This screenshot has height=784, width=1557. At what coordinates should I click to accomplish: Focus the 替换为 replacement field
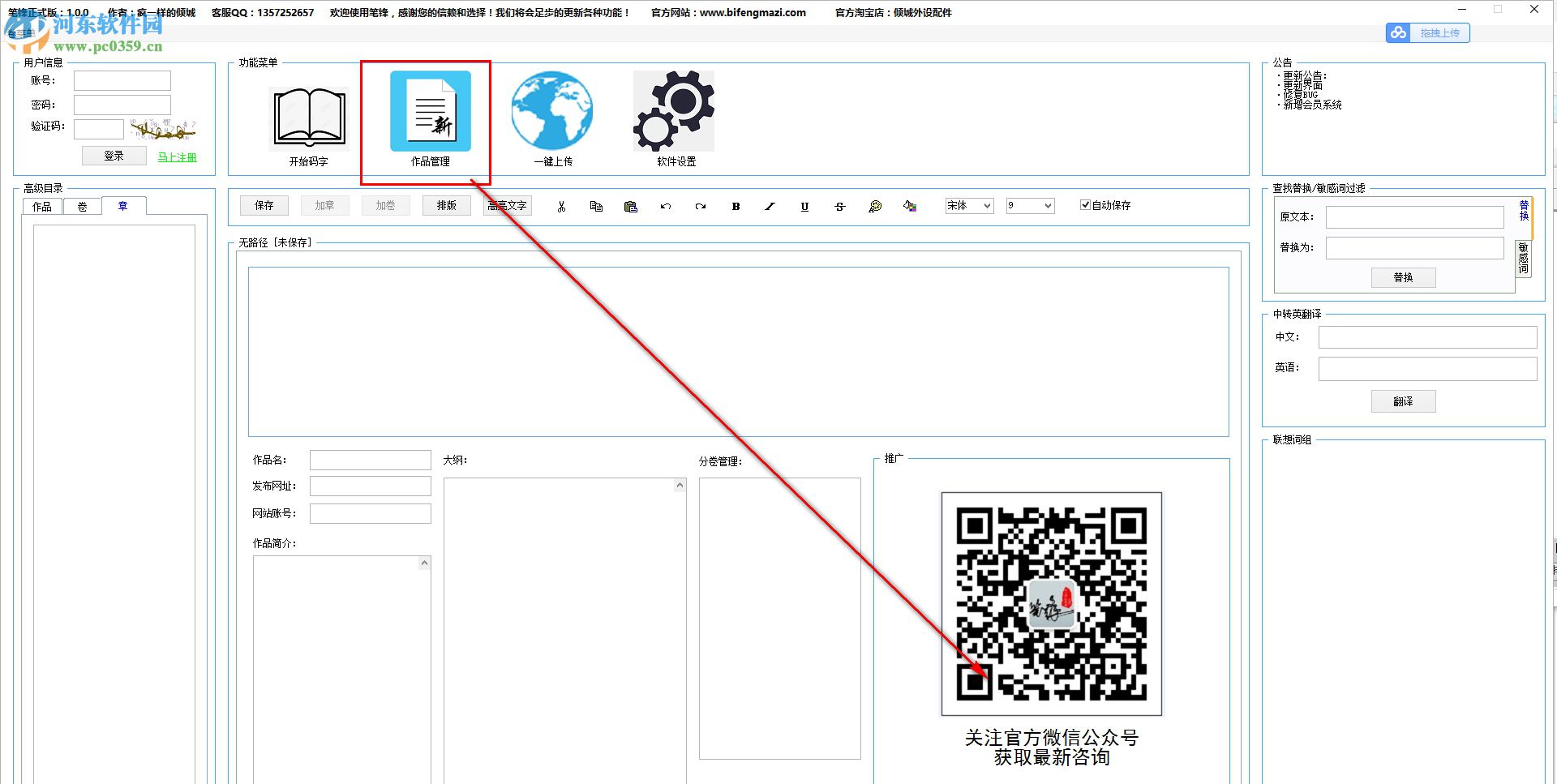click(1415, 248)
